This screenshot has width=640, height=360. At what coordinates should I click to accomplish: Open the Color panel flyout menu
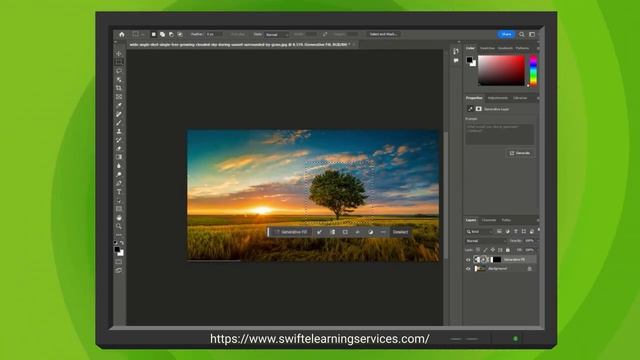coord(538,48)
